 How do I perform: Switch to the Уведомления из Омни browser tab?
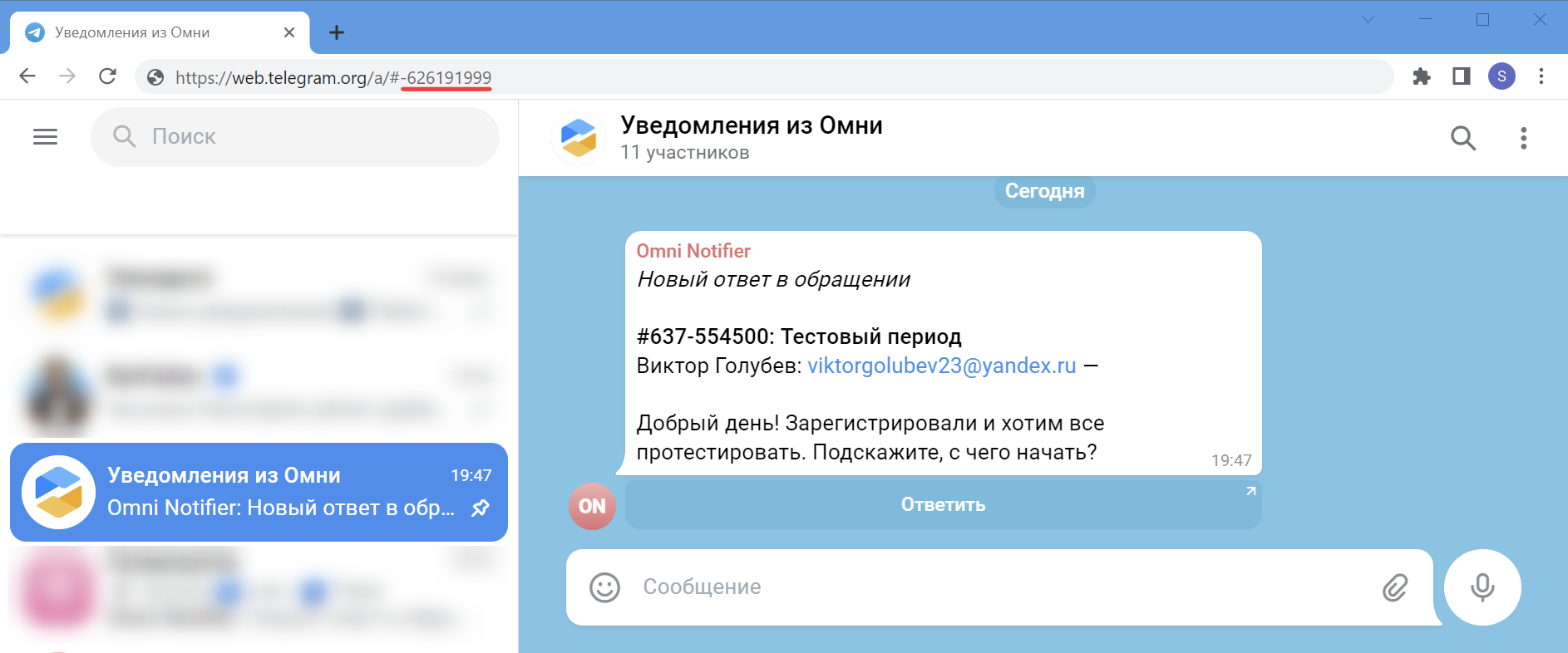pos(160,32)
